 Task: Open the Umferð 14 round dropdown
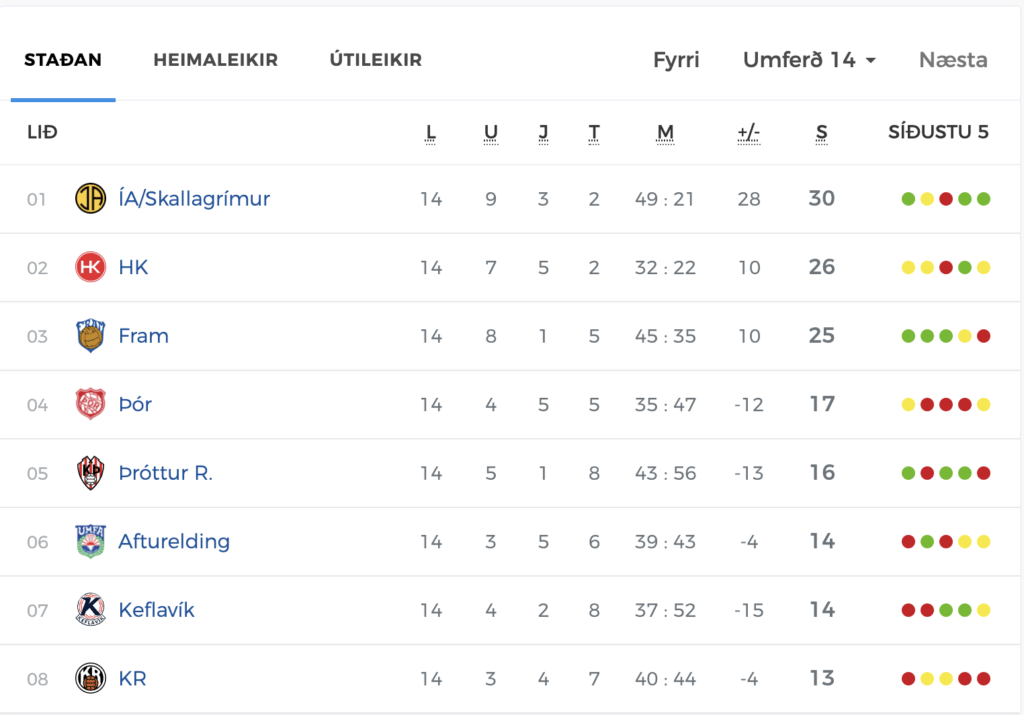[x=809, y=60]
